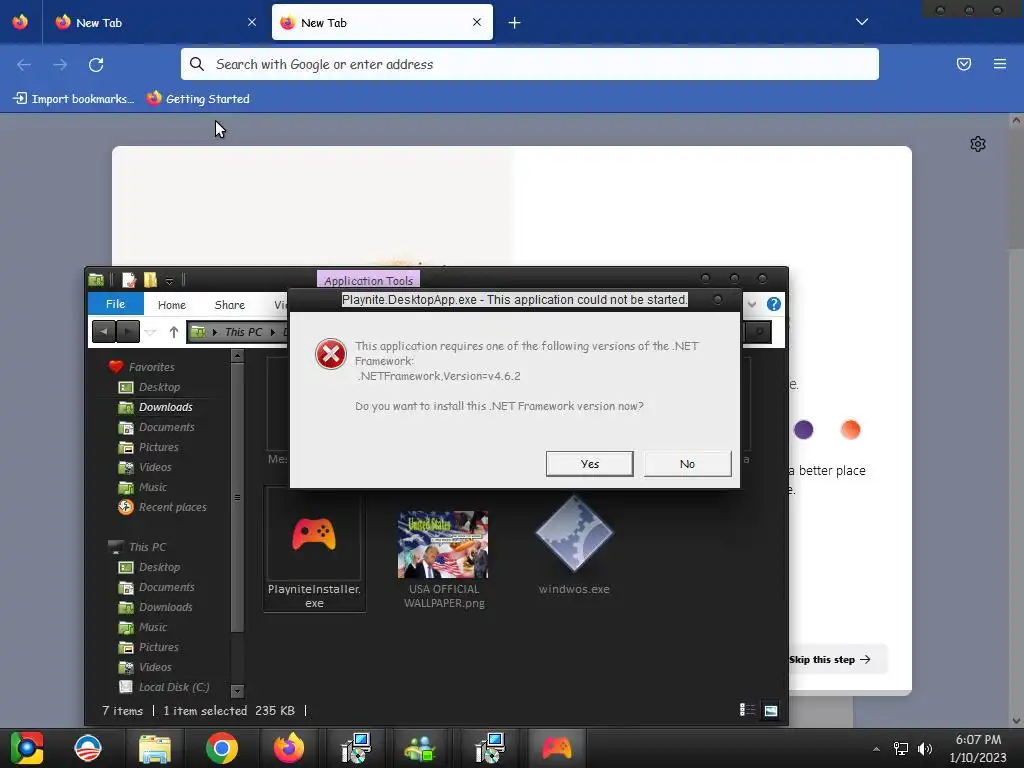Expand the Explorer ribbon chevron
This screenshot has height=768, width=1024.
(x=752, y=304)
